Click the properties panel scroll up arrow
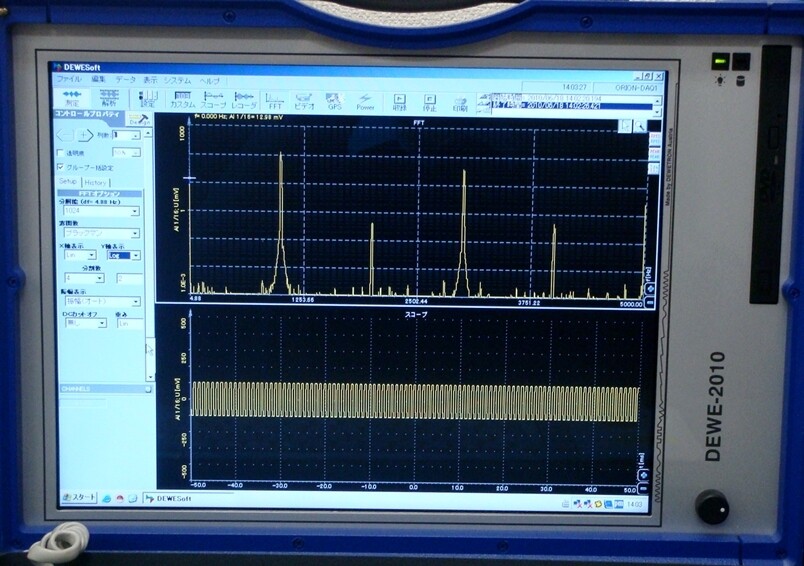 (148, 134)
